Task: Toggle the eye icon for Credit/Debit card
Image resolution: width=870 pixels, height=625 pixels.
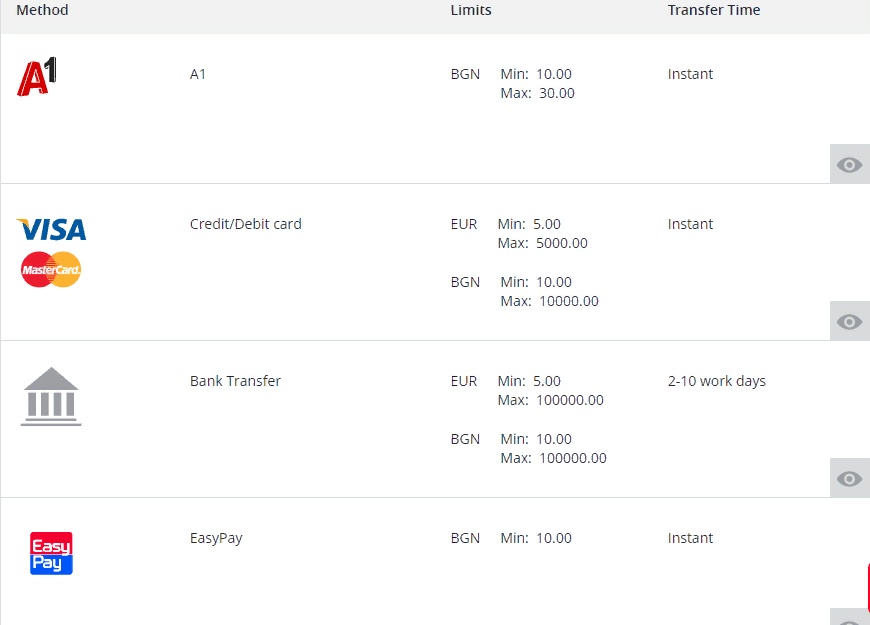Action: click(x=849, y=321)
